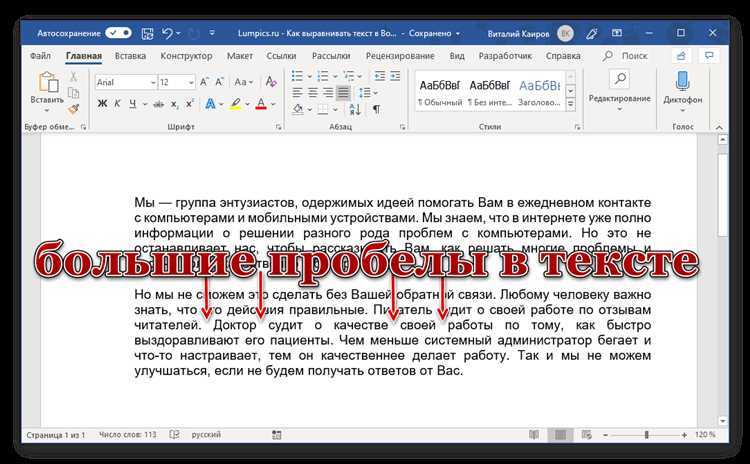Toggle subscript x₂ formatting
Viewport: 750px width, 464px height.
coord(175,104)
